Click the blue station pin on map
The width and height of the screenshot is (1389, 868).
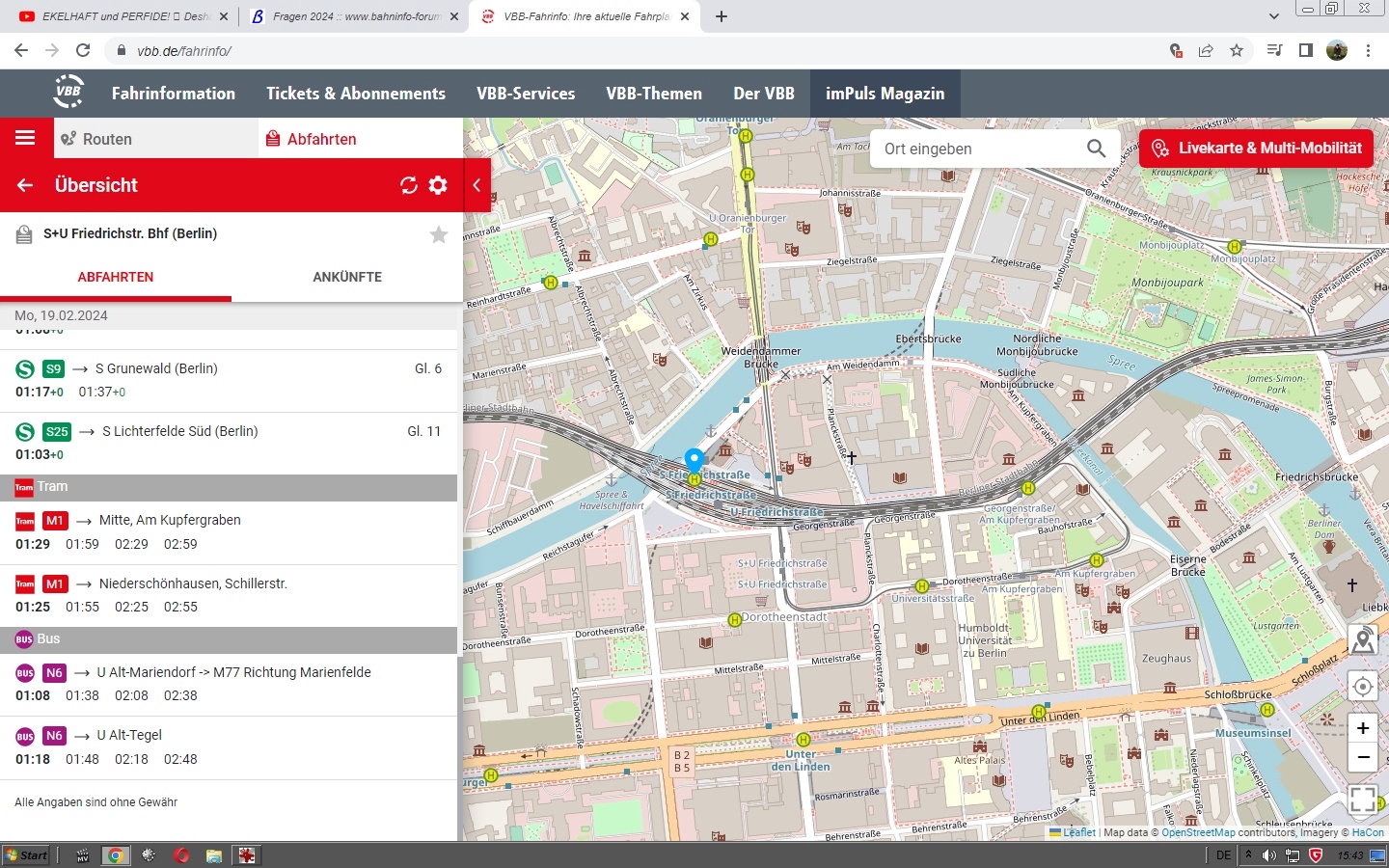point(694,460)
